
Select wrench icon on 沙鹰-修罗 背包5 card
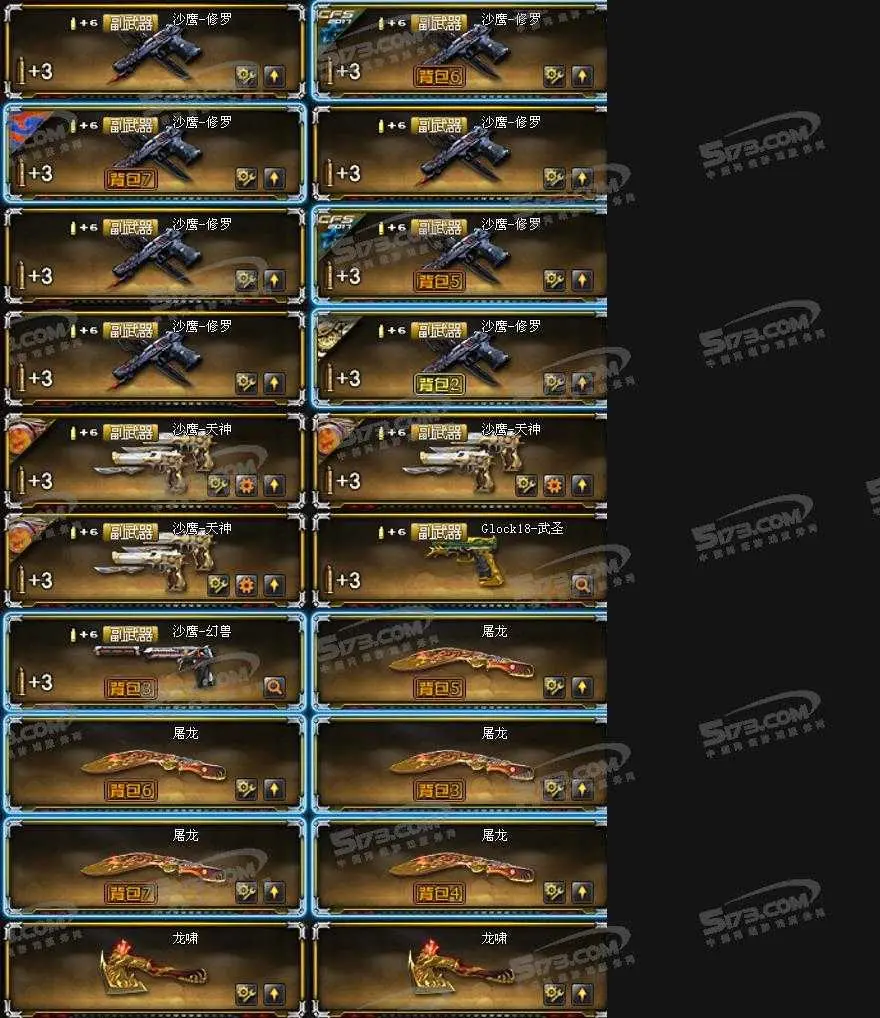[554, 280]
